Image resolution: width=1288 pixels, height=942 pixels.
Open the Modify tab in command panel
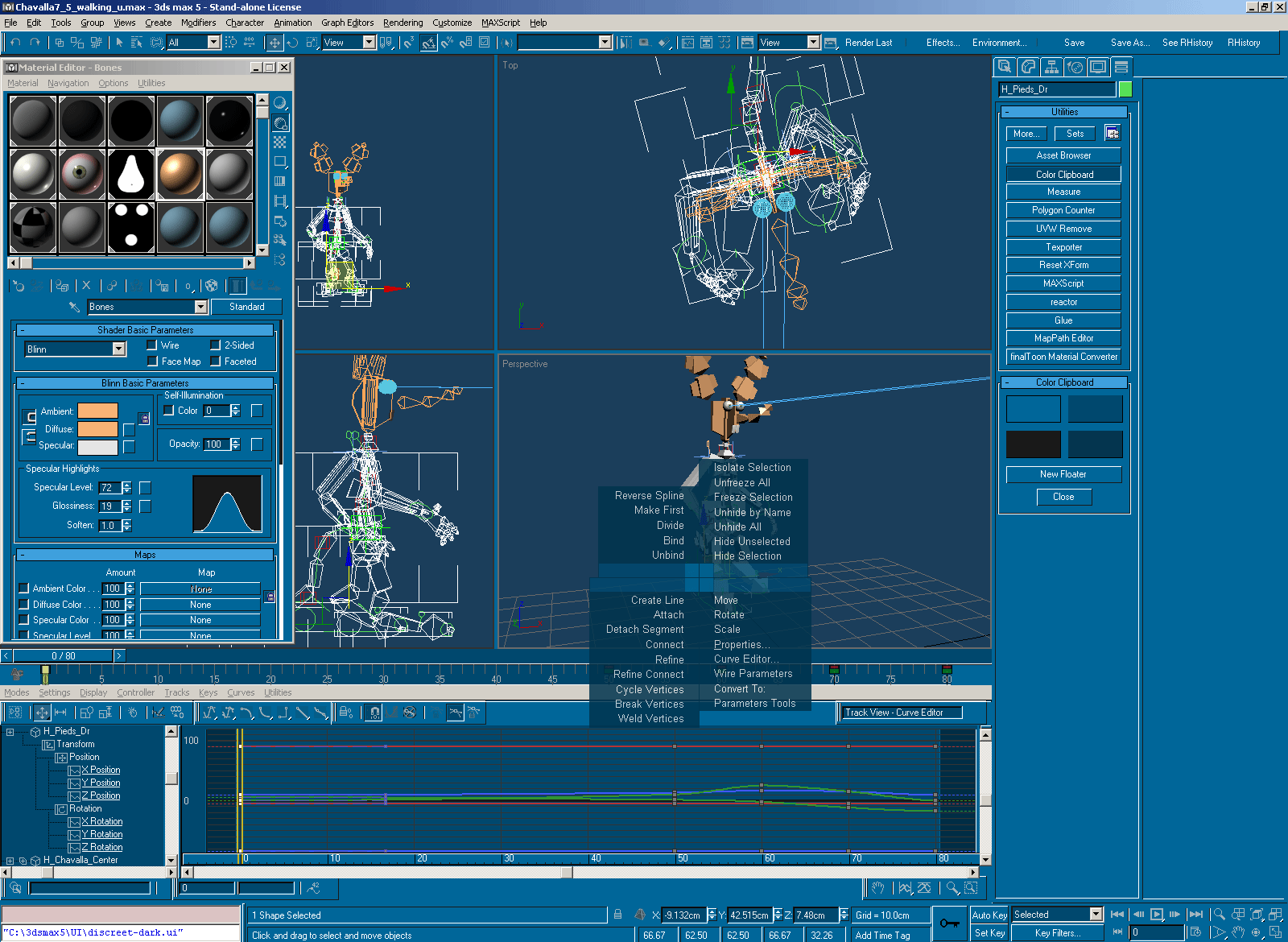pyautogui.click(x=1028, y=67)
